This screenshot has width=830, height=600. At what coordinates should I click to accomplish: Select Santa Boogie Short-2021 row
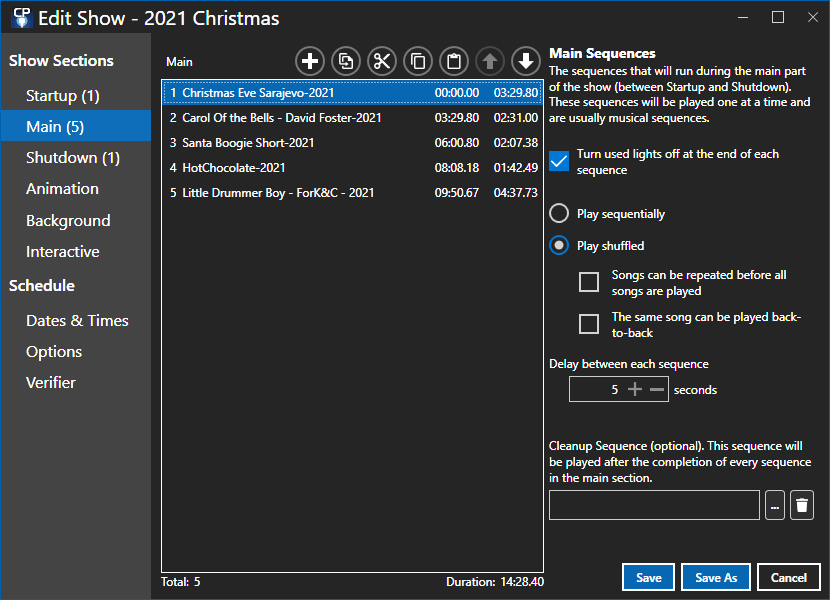tap(353, 142)
